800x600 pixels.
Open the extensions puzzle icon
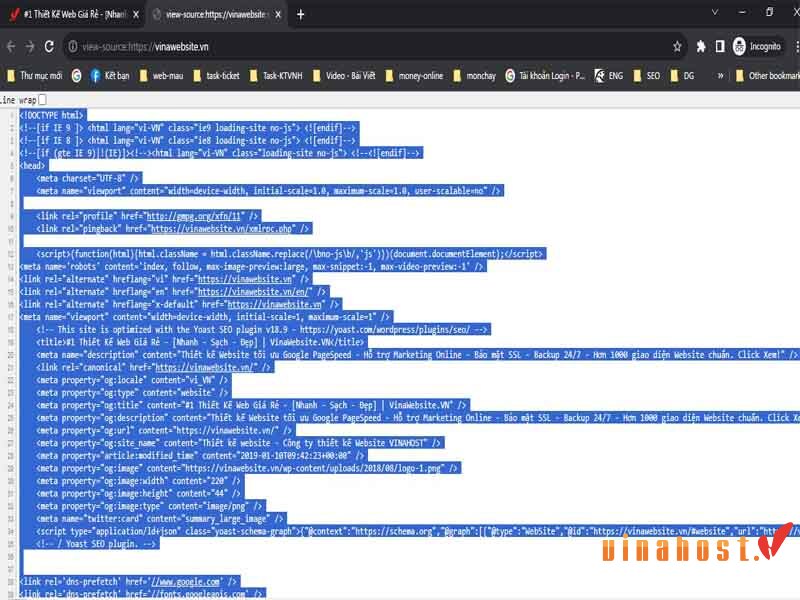(701, 47)
